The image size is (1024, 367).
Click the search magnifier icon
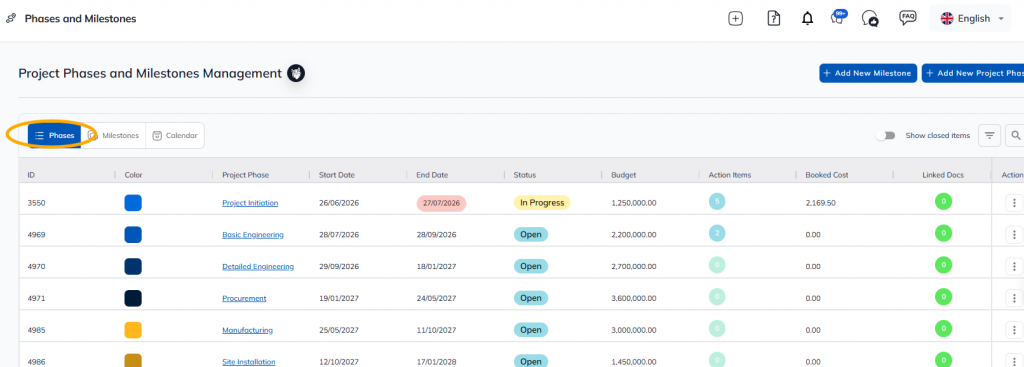tap(1015, 135)
